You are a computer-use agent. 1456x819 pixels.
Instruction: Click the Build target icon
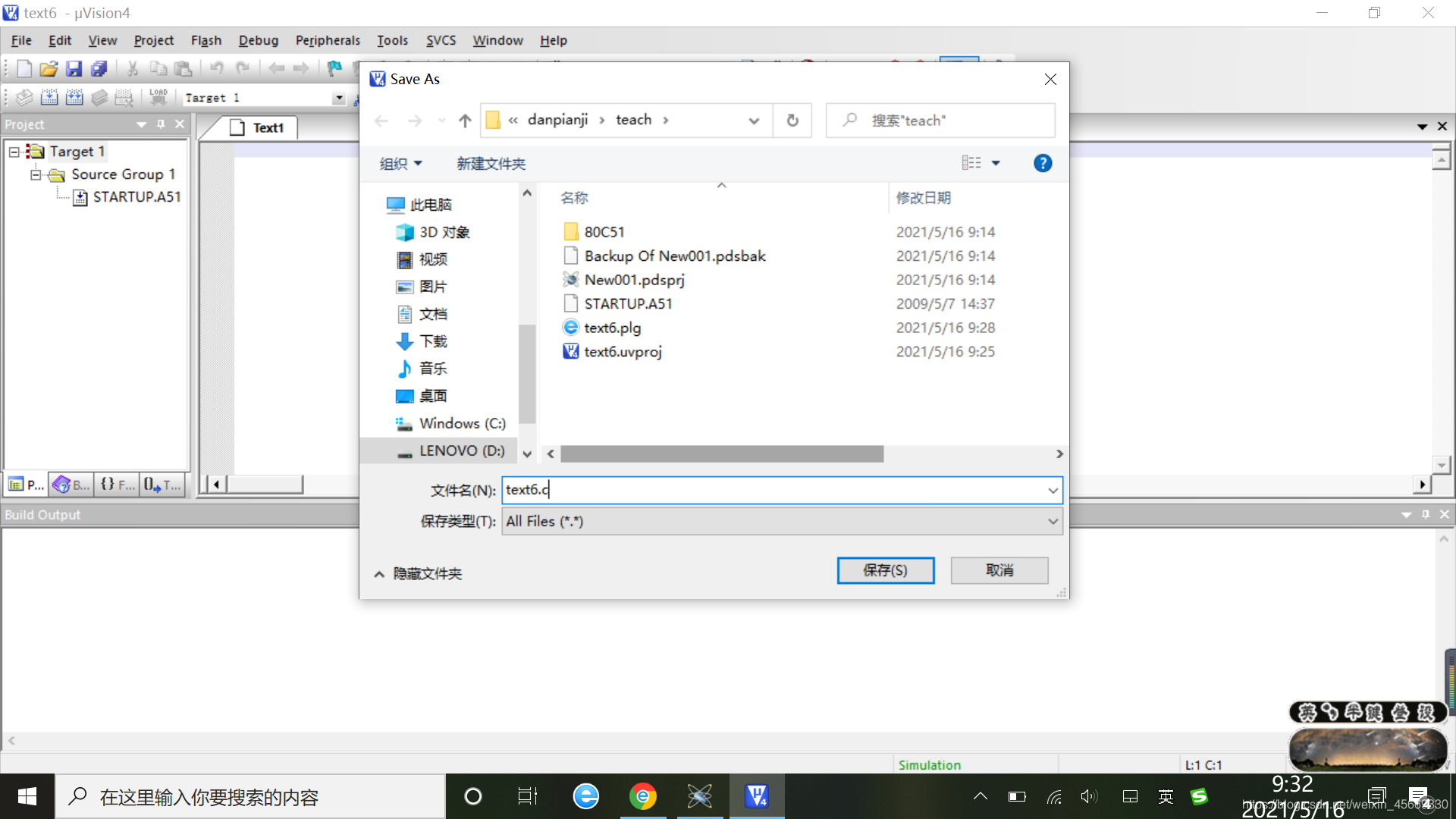(x=49, y=98)
